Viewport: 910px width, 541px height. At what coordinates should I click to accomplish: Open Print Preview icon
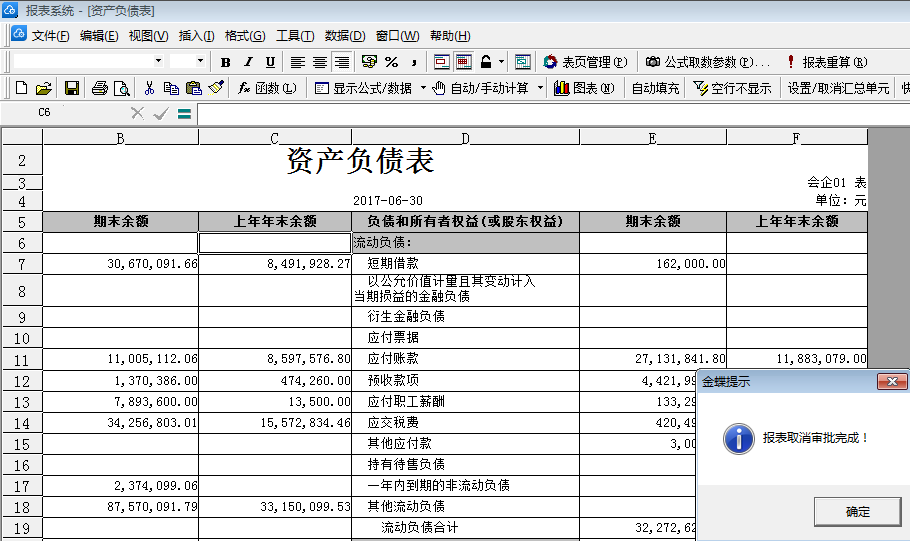(122, 88)
